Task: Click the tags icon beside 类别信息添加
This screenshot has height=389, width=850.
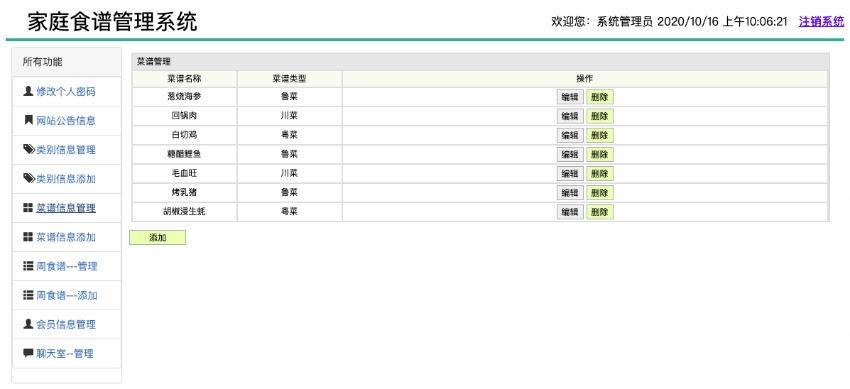Action: (29, 179)
